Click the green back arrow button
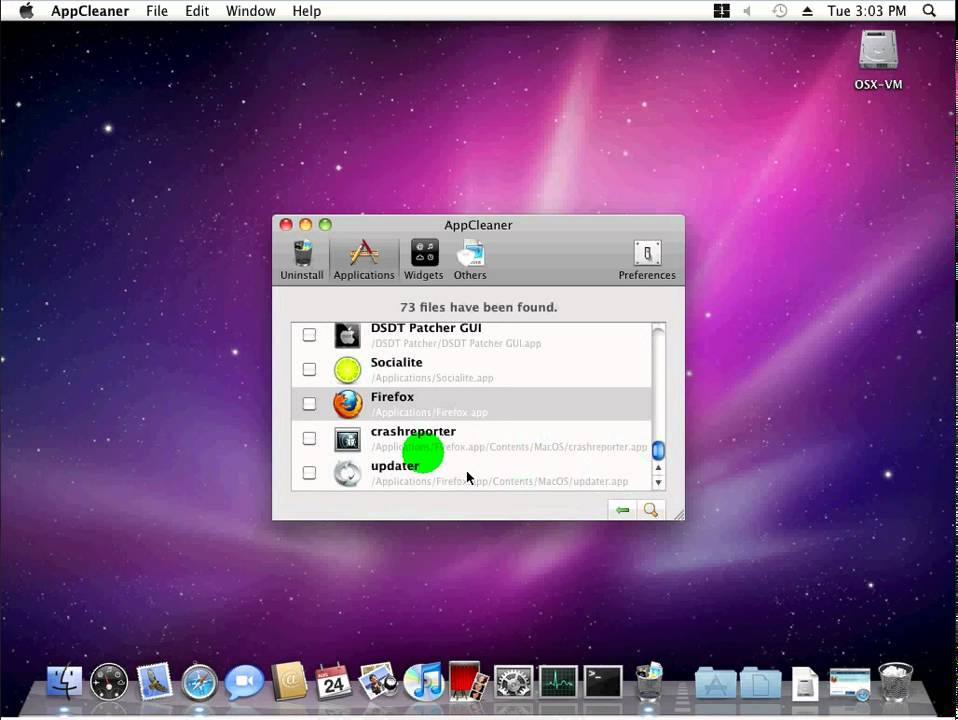 tap(623, 510)
